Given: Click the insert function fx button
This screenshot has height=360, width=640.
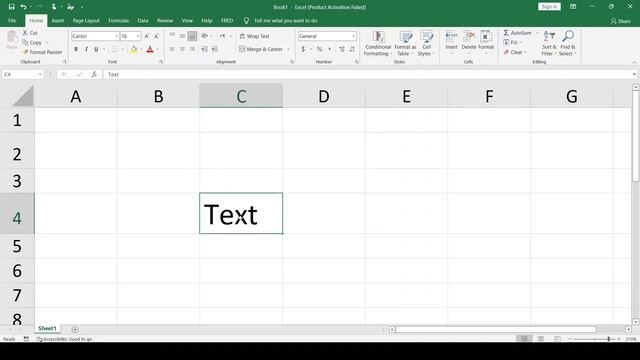Looking at the screenshot, I should (94, 74).
